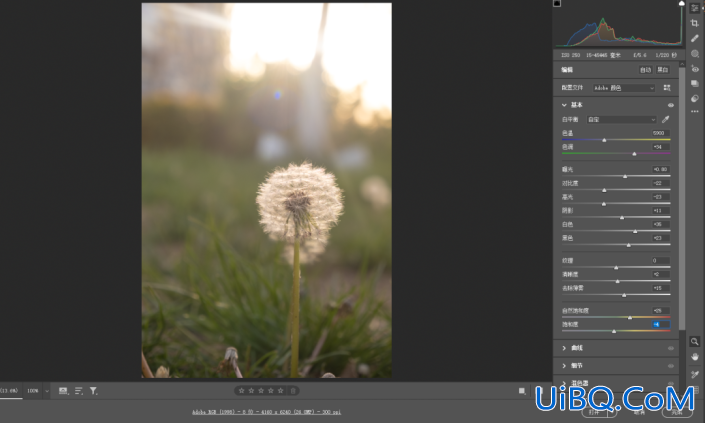This screenshot has width=705, height=423.
Task: Click the 黑白 Black & White button
Action: [663, 70]
